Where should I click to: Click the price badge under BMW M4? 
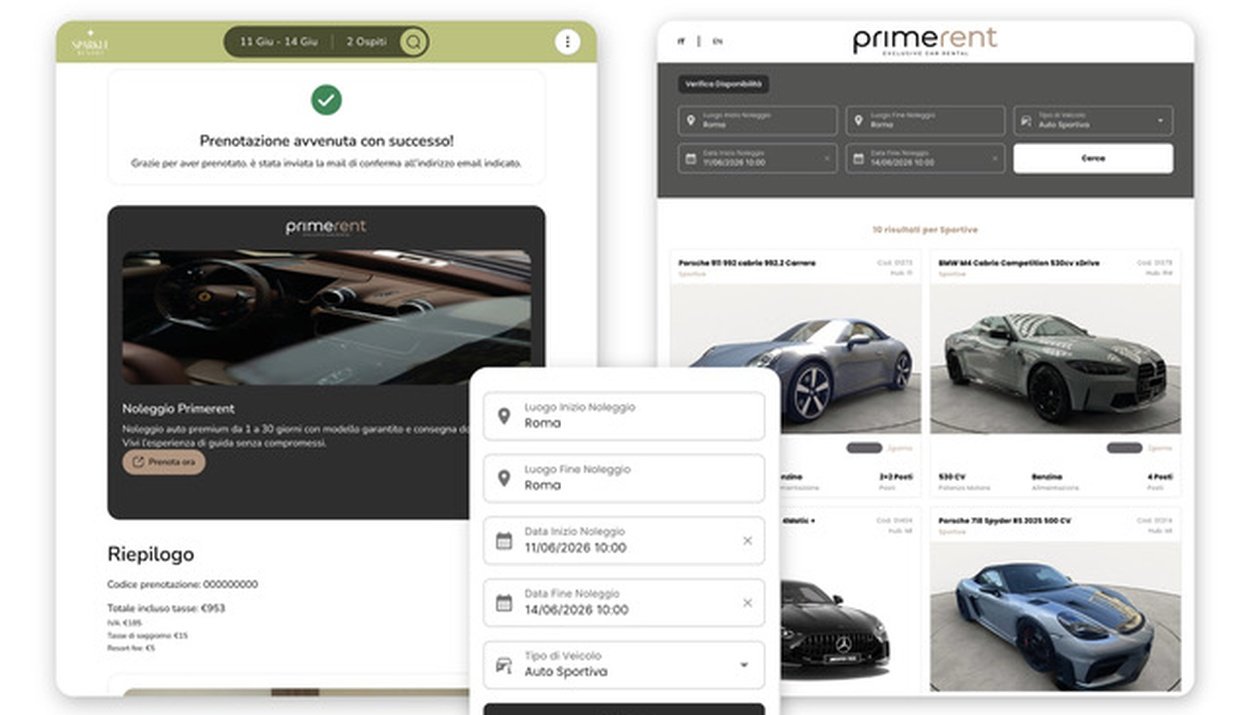click(x=1124, y=448)
